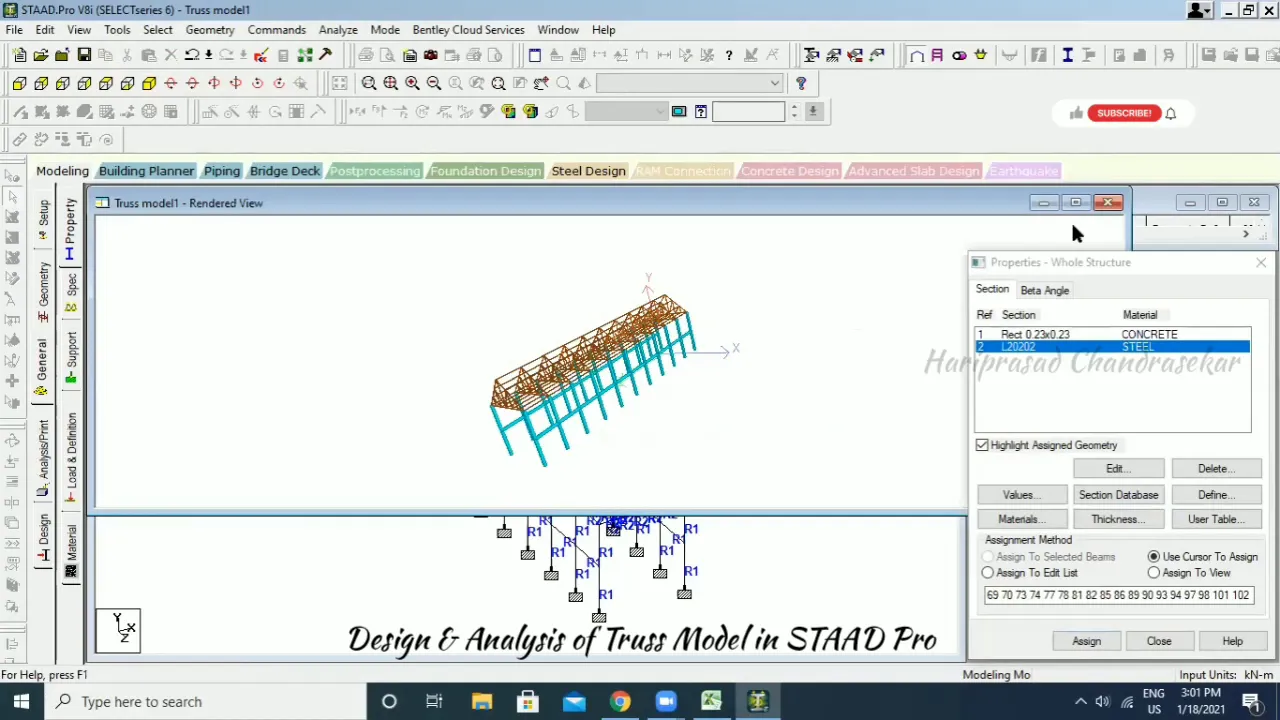This screenshot has width=1280, height=720.
Task: Select Assign To View radio button
Action: point(1154,573)
